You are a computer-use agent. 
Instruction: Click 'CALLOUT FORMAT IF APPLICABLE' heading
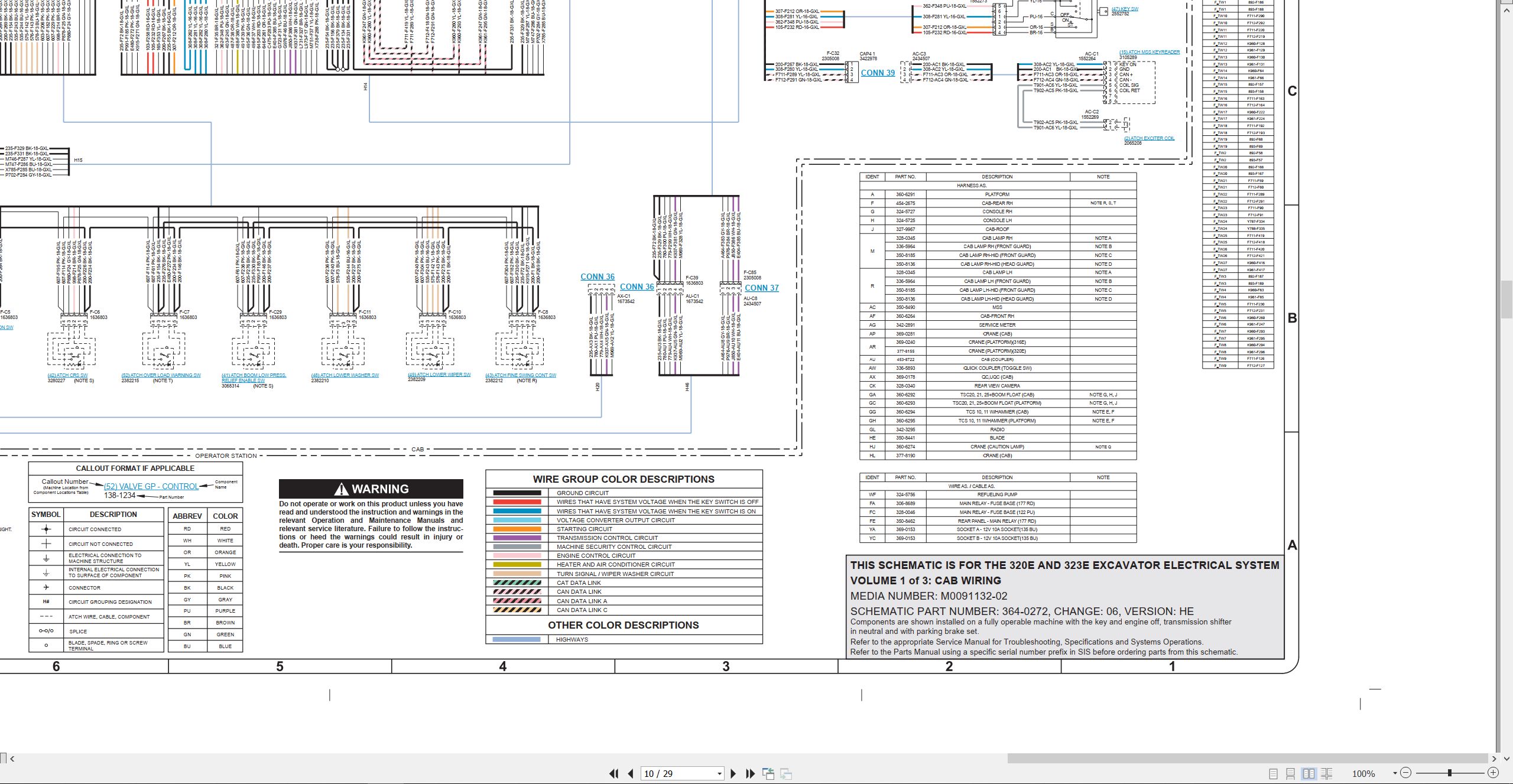135,468
